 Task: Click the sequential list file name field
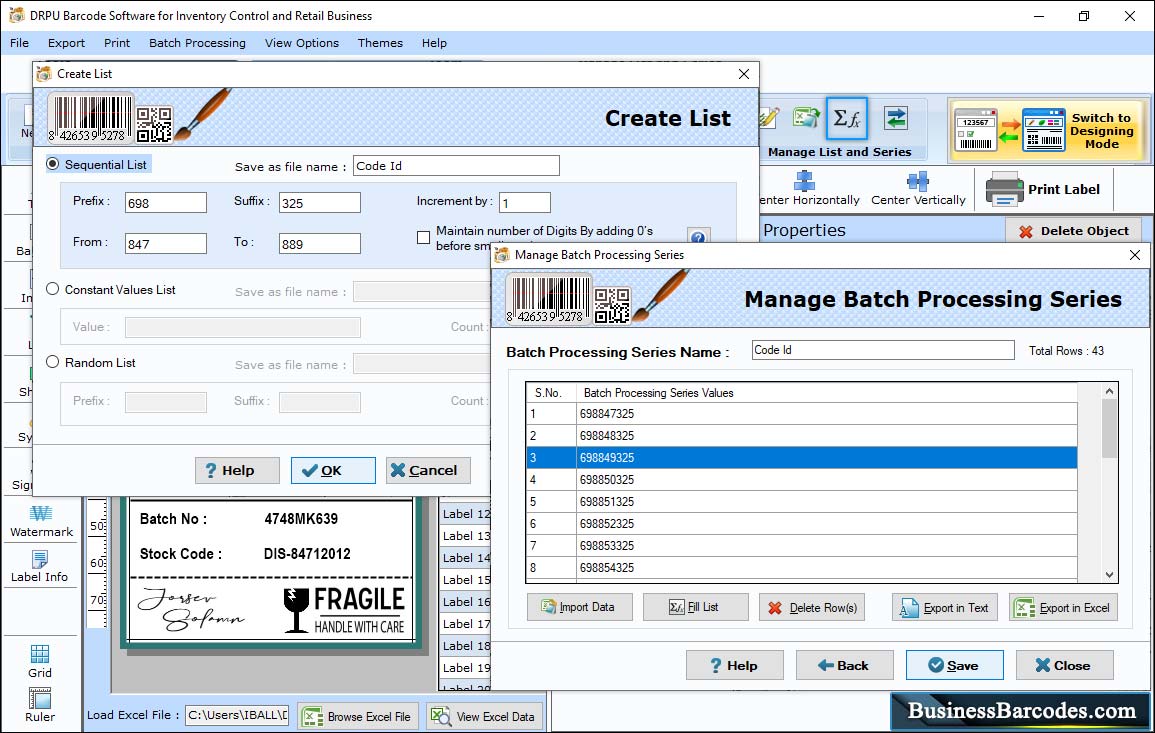point(456,166)
